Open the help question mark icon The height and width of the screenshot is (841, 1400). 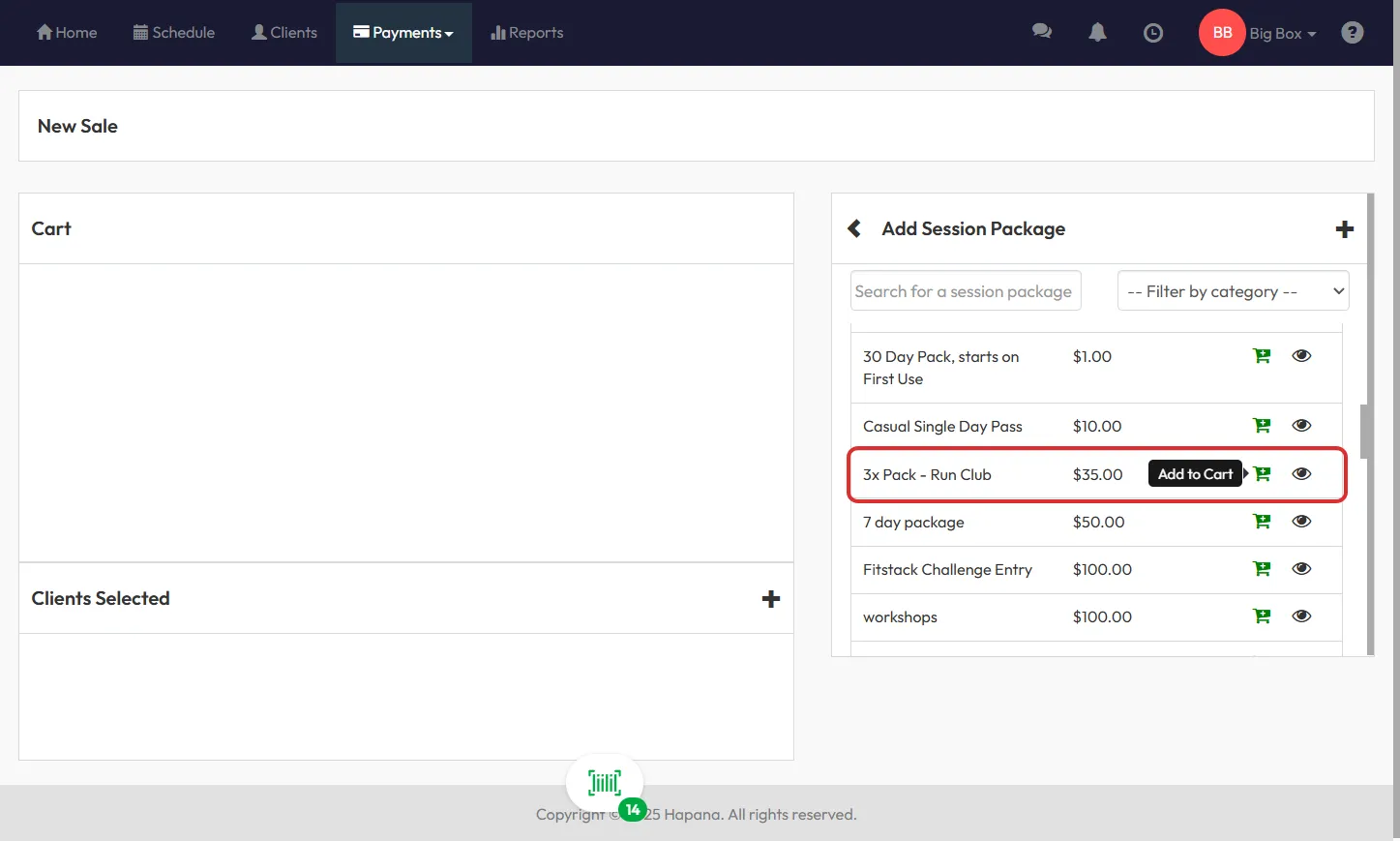(x=1352, y=33)
